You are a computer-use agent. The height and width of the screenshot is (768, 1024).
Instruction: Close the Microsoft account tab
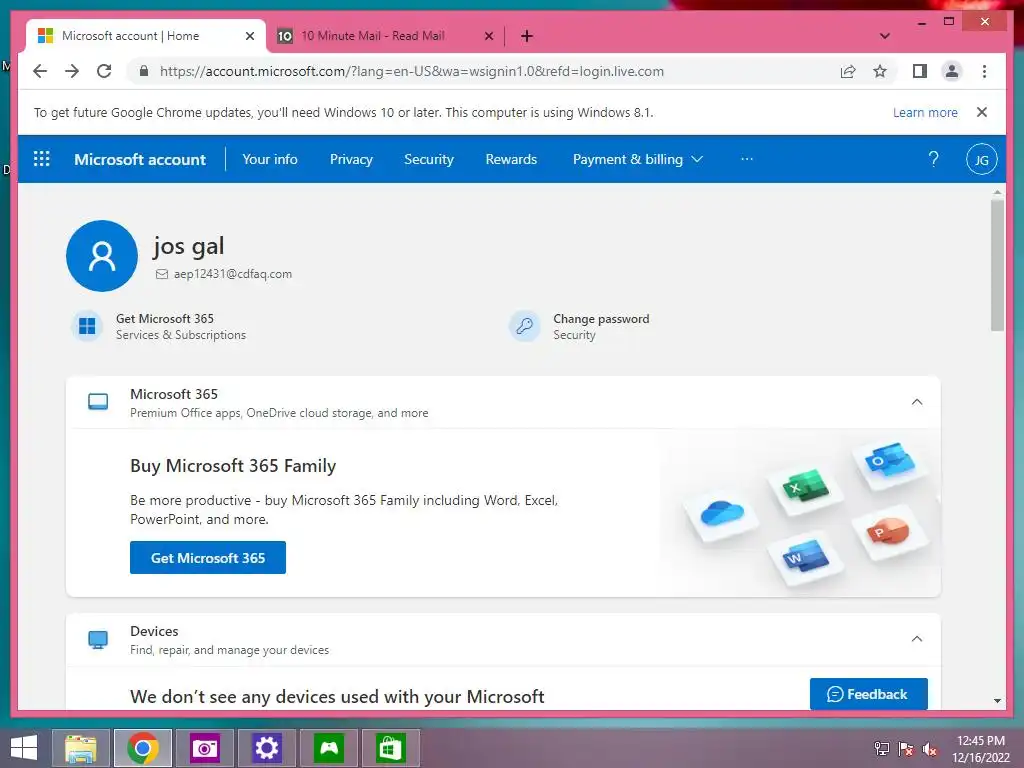click(249, 36)
